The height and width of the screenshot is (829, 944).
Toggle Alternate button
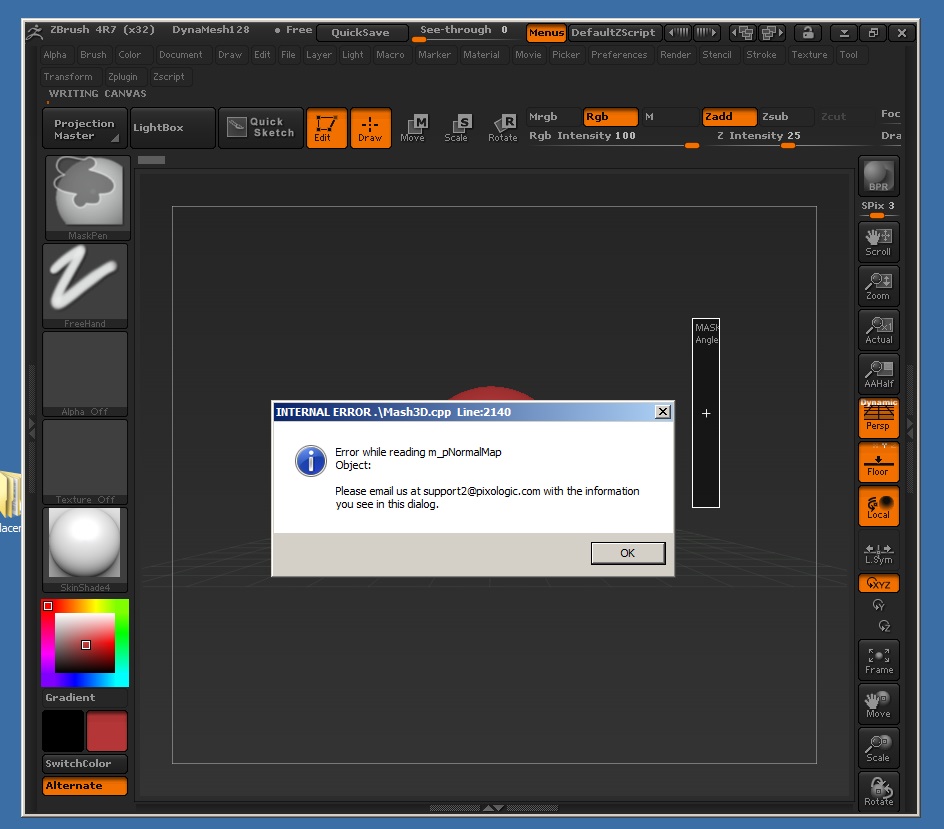click(x=85, y=786)
